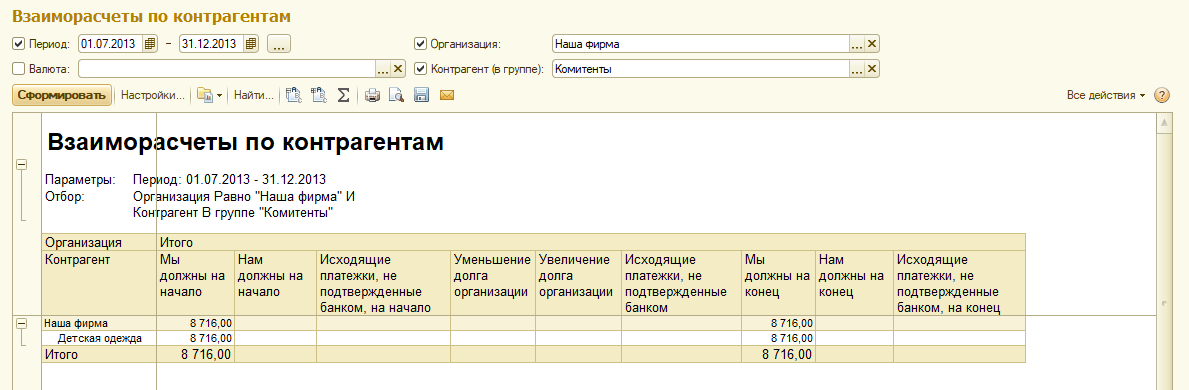Enable the Валюта checkbox
Viewport: 1189px width, 390px height.
point(18,69)
